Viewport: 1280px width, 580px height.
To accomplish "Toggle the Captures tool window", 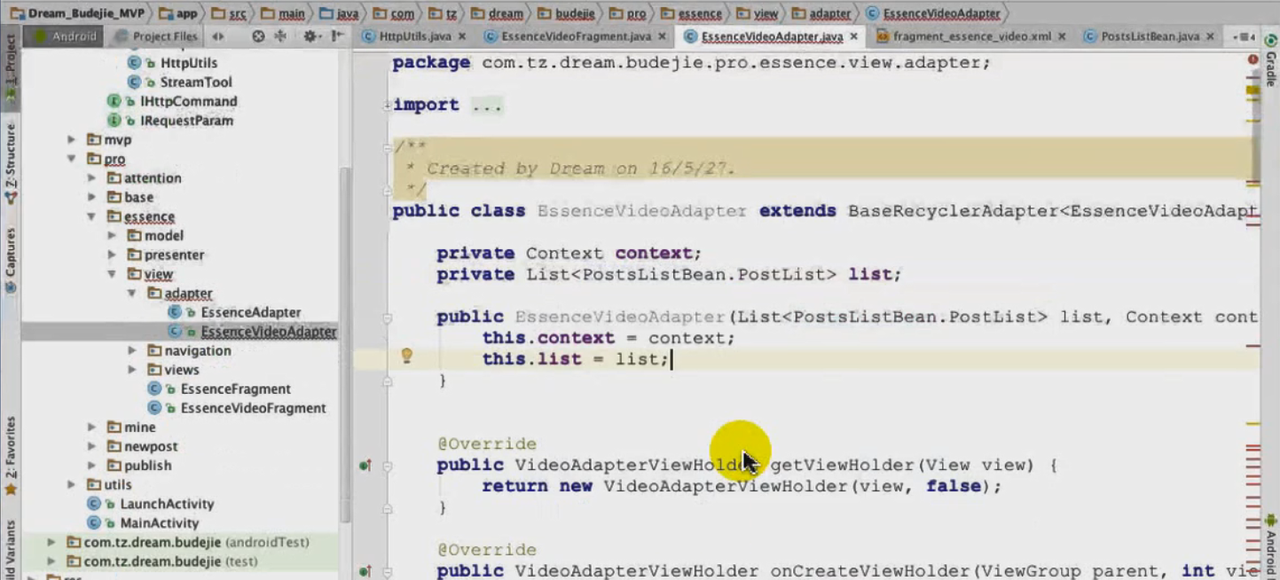I will (x=10, y=260).
